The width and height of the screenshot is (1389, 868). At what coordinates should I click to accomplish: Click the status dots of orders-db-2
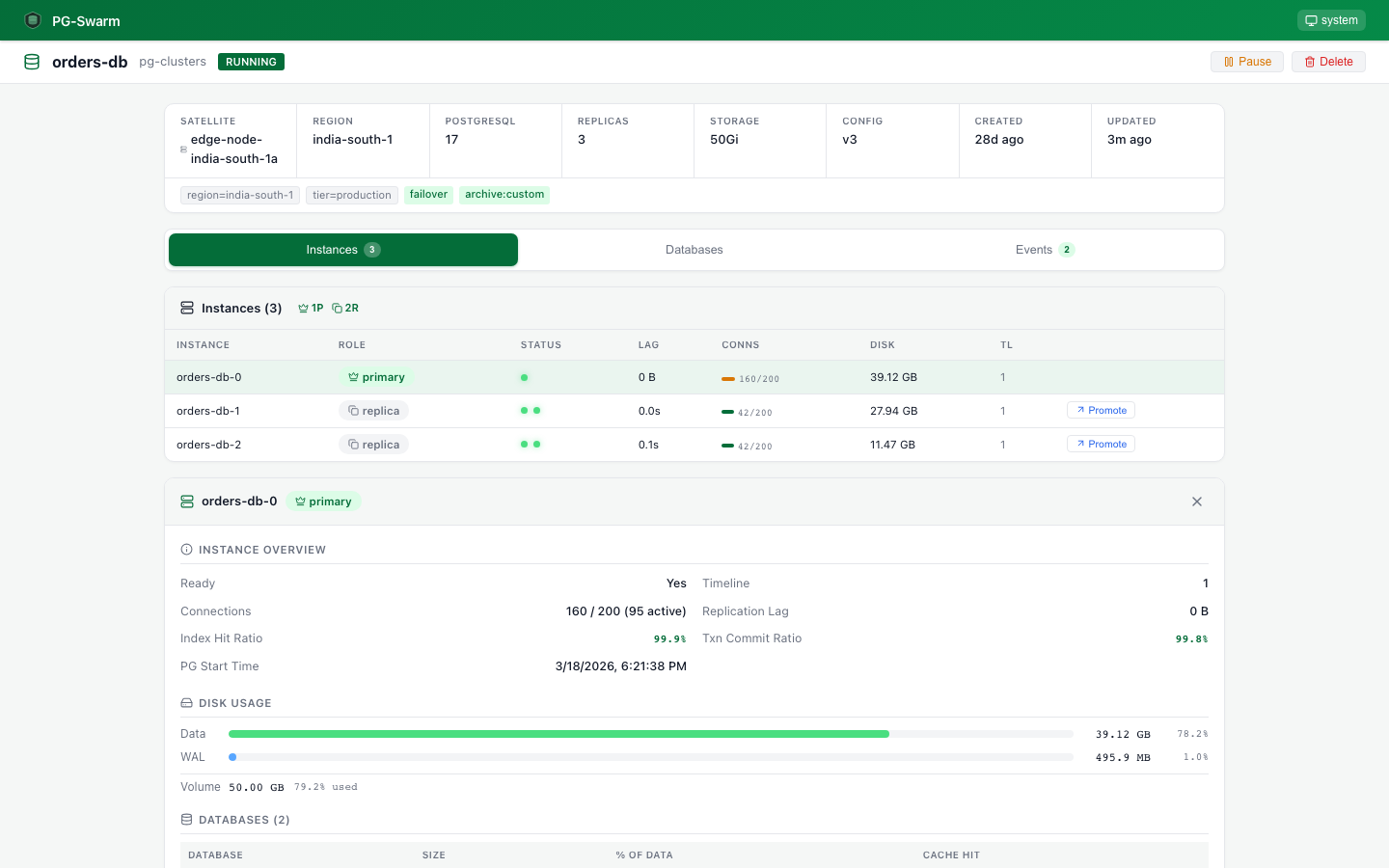click(x=531, y=445)
